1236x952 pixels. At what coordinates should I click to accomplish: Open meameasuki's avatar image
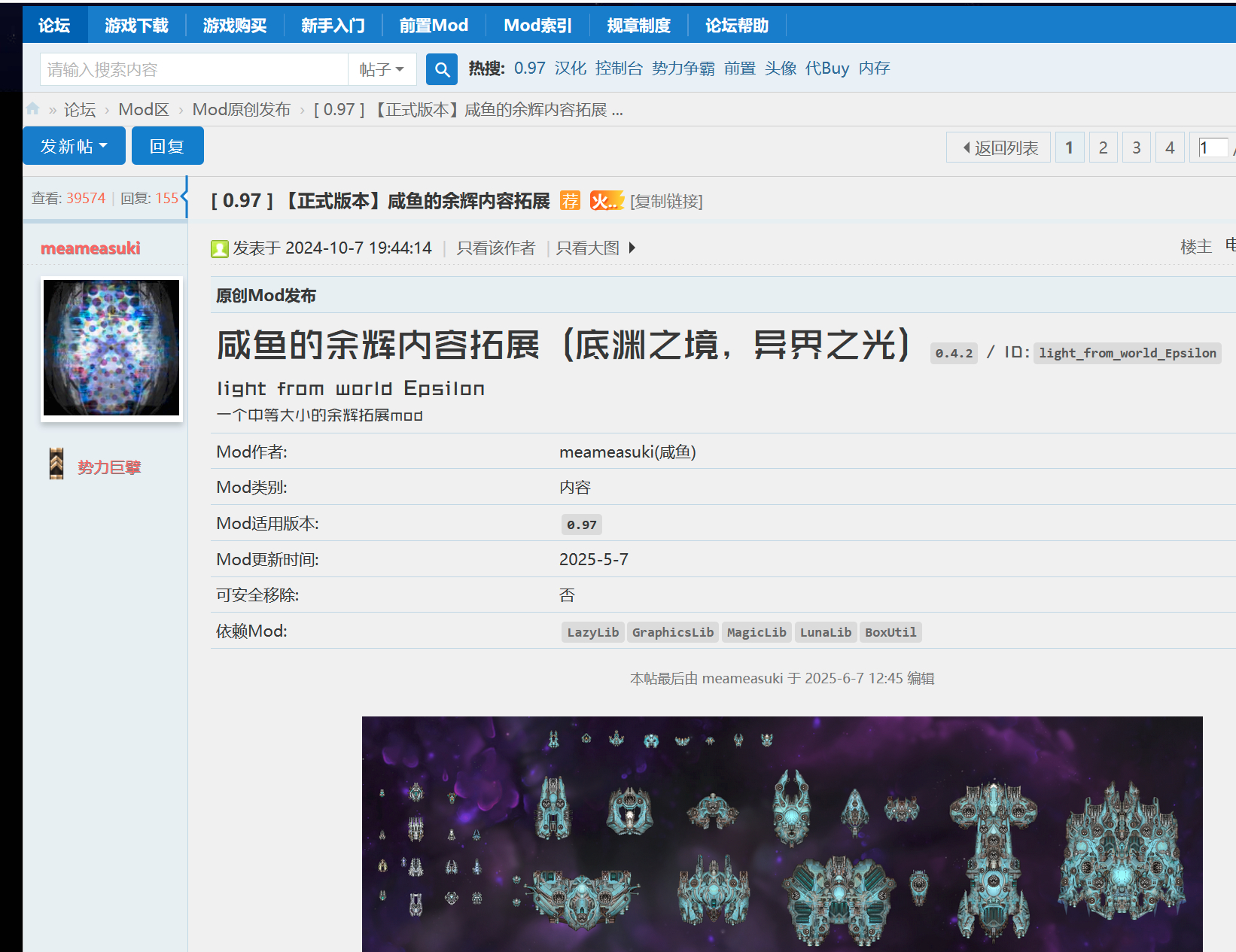tap(111, 348)
